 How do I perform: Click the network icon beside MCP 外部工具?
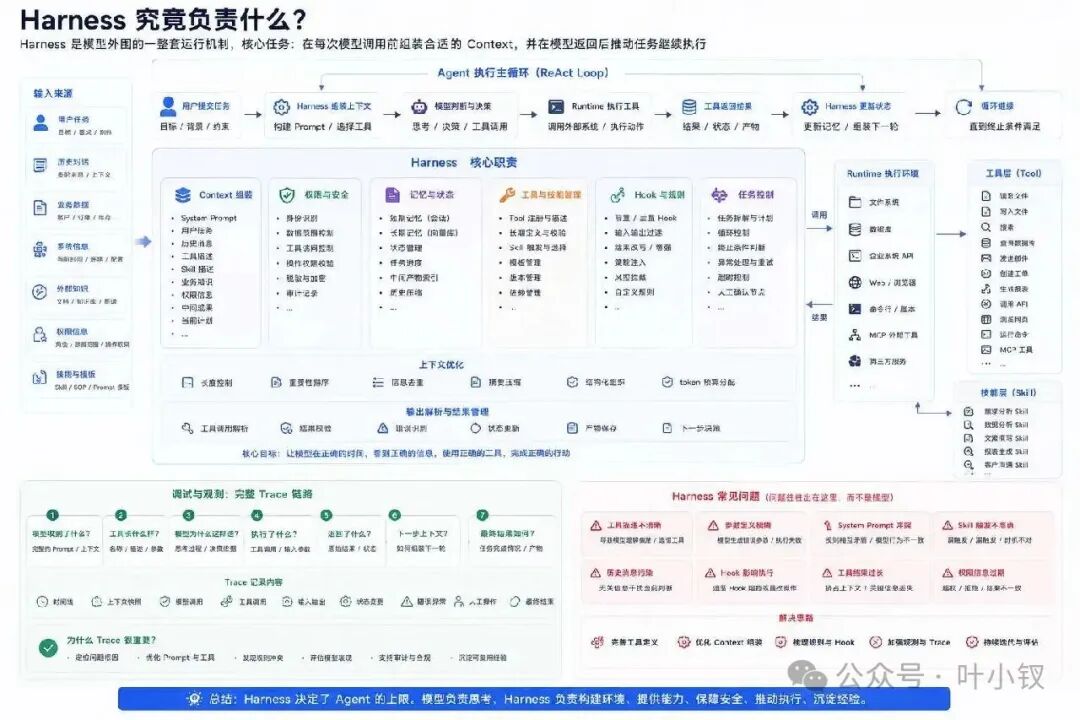(855, 336)
